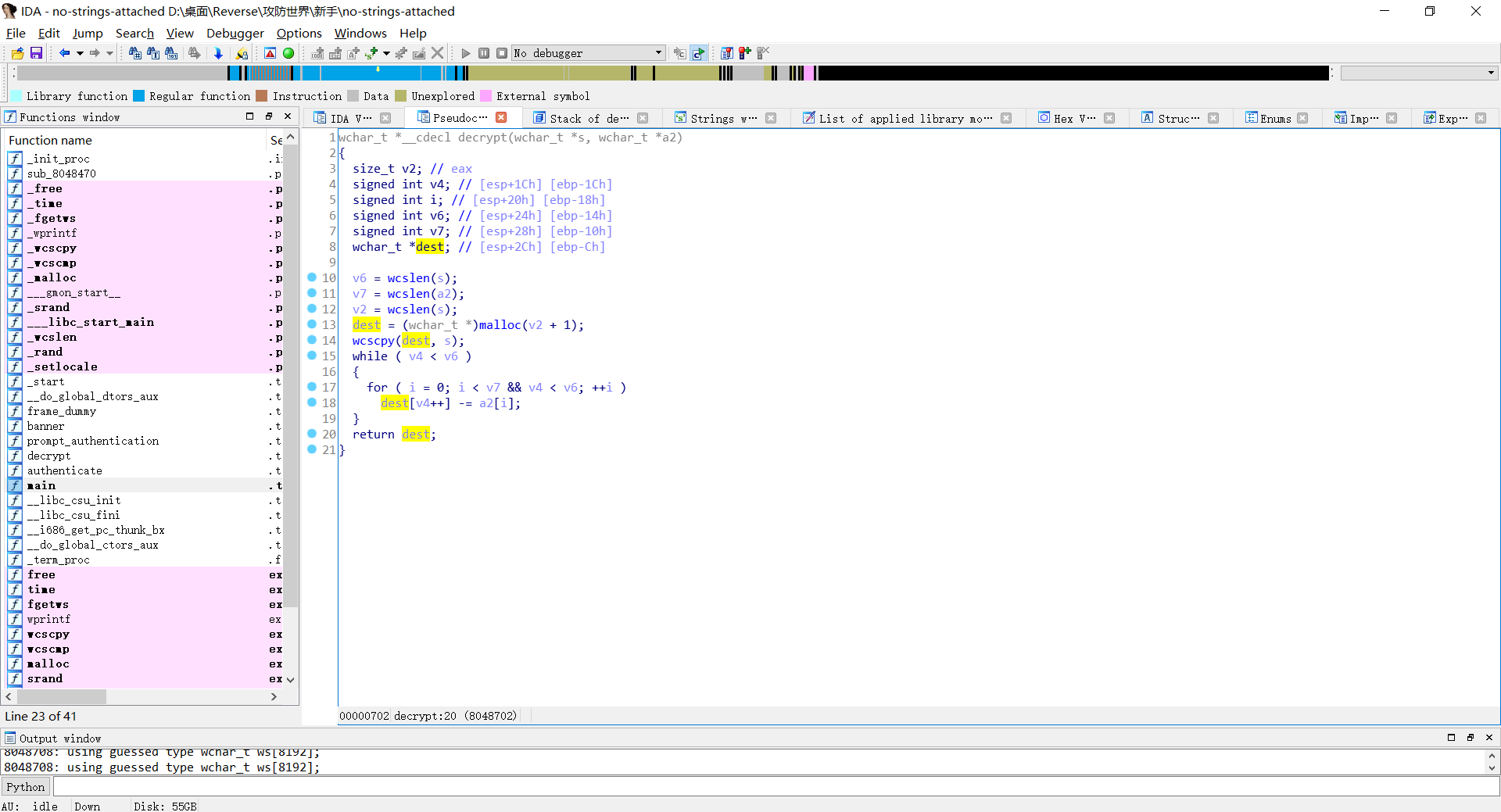Open a file with the folder toolbar icon
This screenshot has height=812, width=1501.
click(17, 53)
